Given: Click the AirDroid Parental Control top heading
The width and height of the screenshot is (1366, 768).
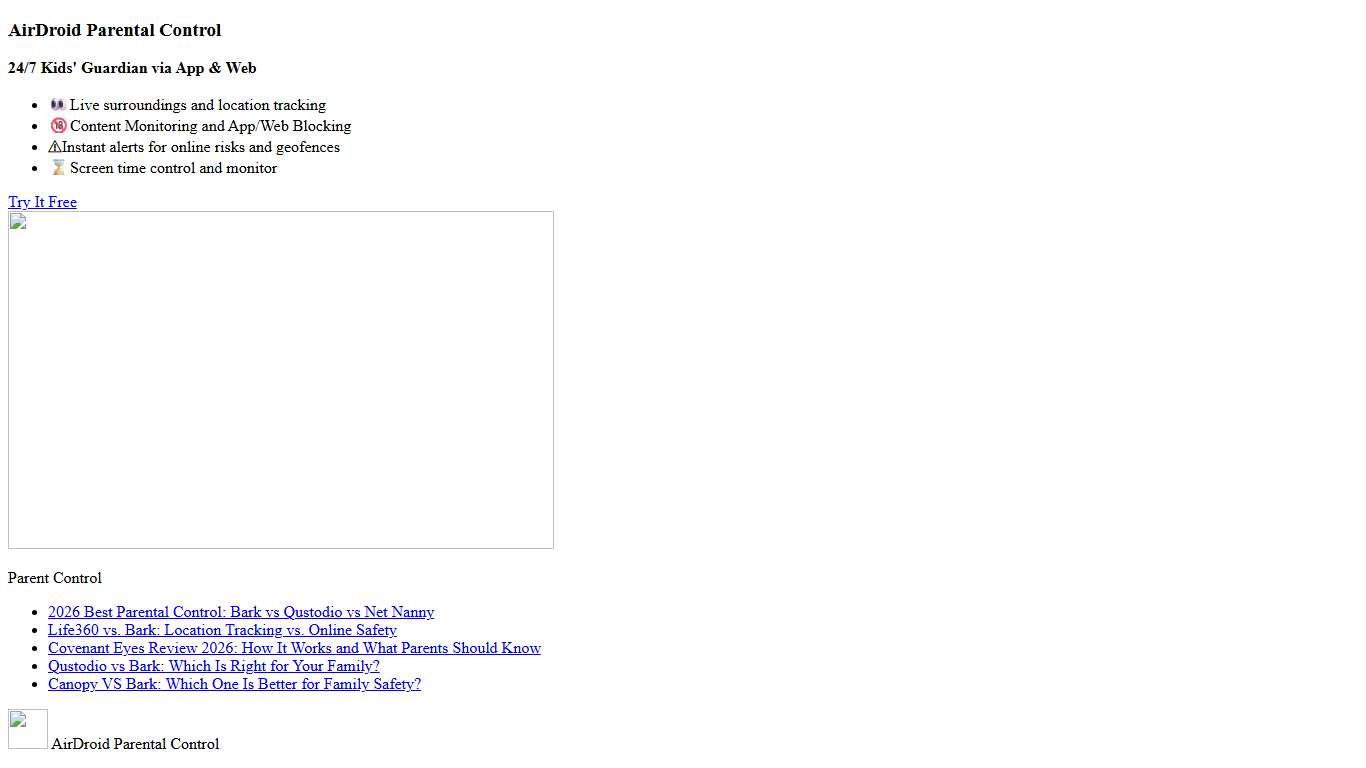Looking at the screenshot, I should tap(115, 30).
